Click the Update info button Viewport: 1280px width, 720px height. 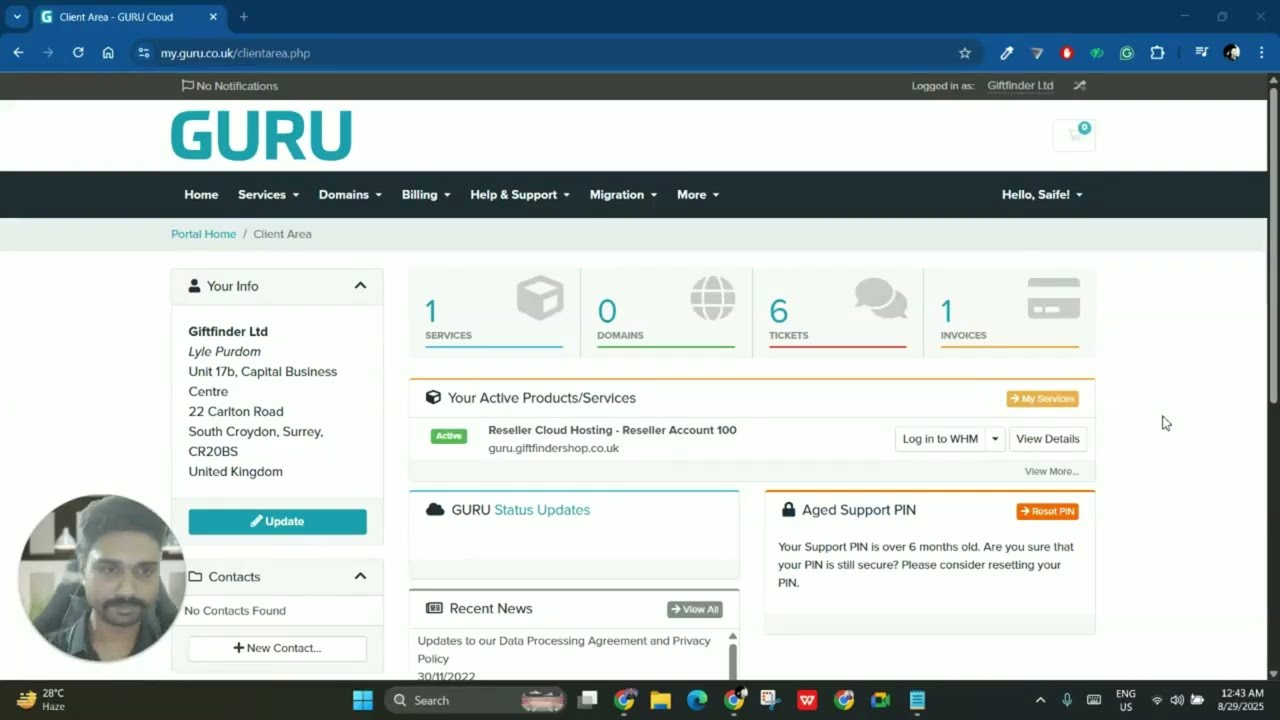(x=278, y=522)
